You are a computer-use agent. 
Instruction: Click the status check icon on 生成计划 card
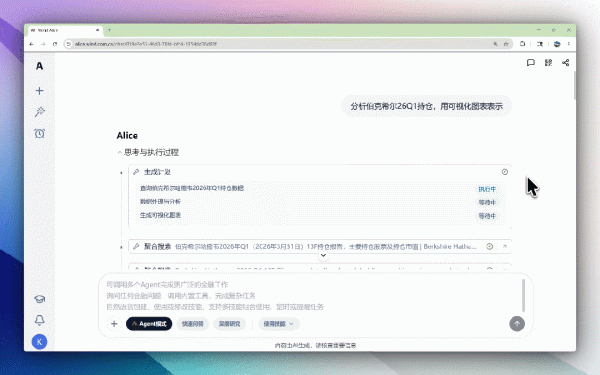click(x=505, y=172)
